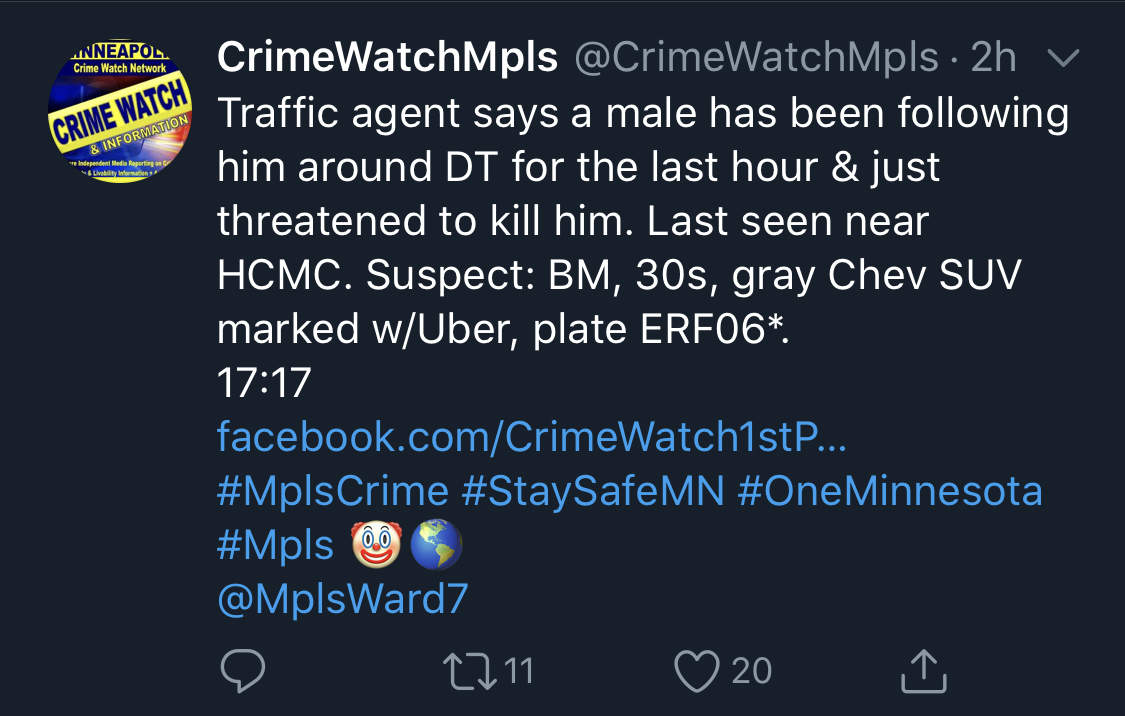The image size is (1125, 716).
Task: Click the 2h timestamp
Action: tap(994, 57)
